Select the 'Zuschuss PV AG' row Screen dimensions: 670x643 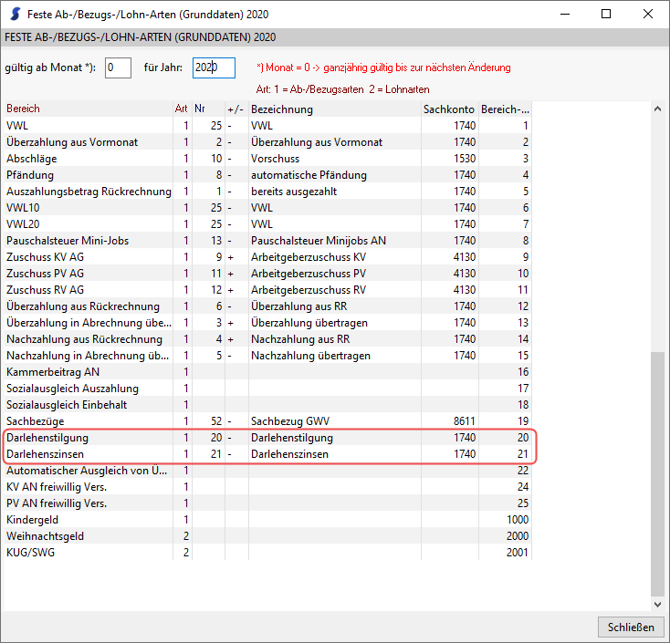coord(268,273)
